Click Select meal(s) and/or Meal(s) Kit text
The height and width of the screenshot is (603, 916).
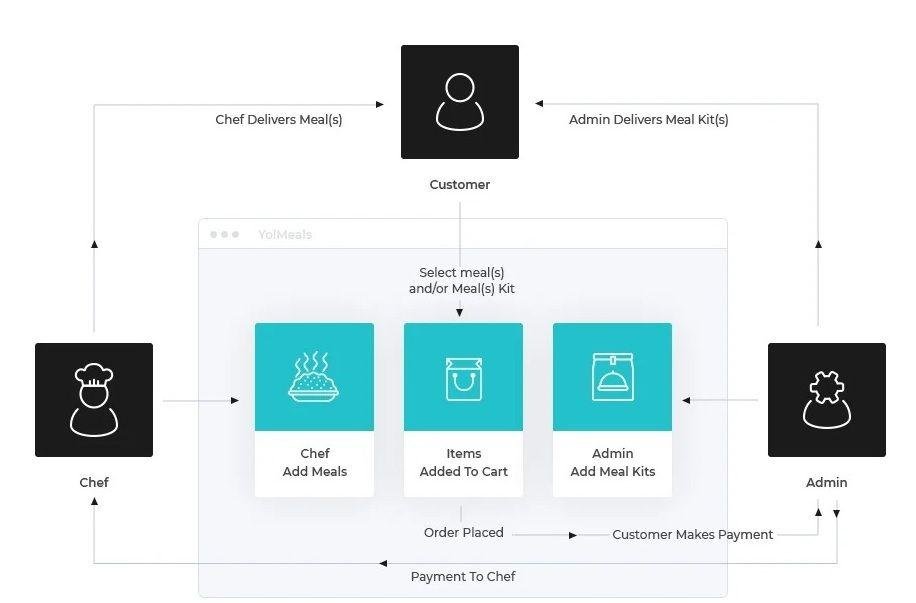461,280
